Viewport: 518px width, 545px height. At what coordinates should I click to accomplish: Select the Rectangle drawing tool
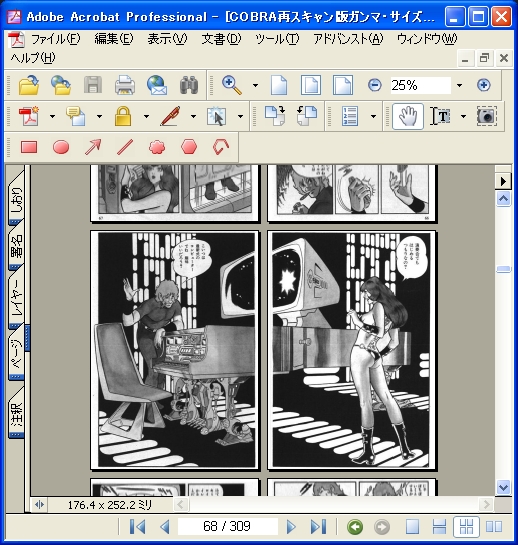click(x=29, y=147)
